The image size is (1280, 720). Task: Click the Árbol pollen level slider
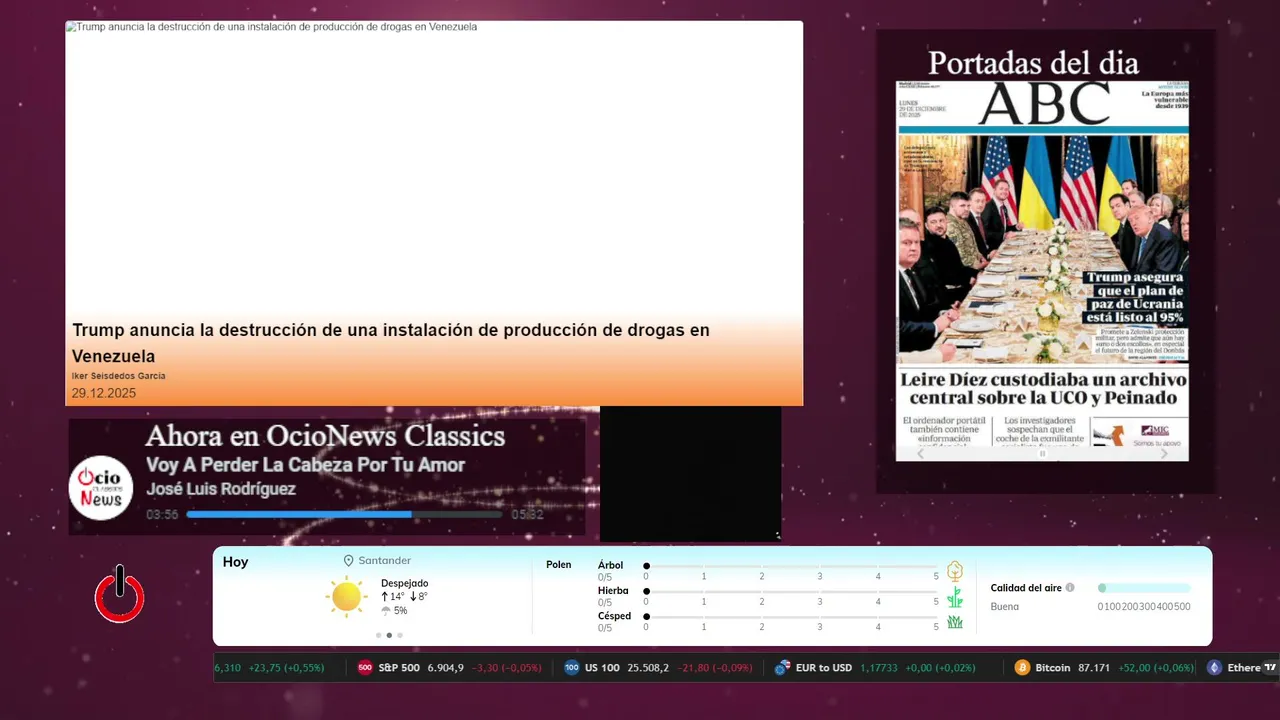click(792, 566)
